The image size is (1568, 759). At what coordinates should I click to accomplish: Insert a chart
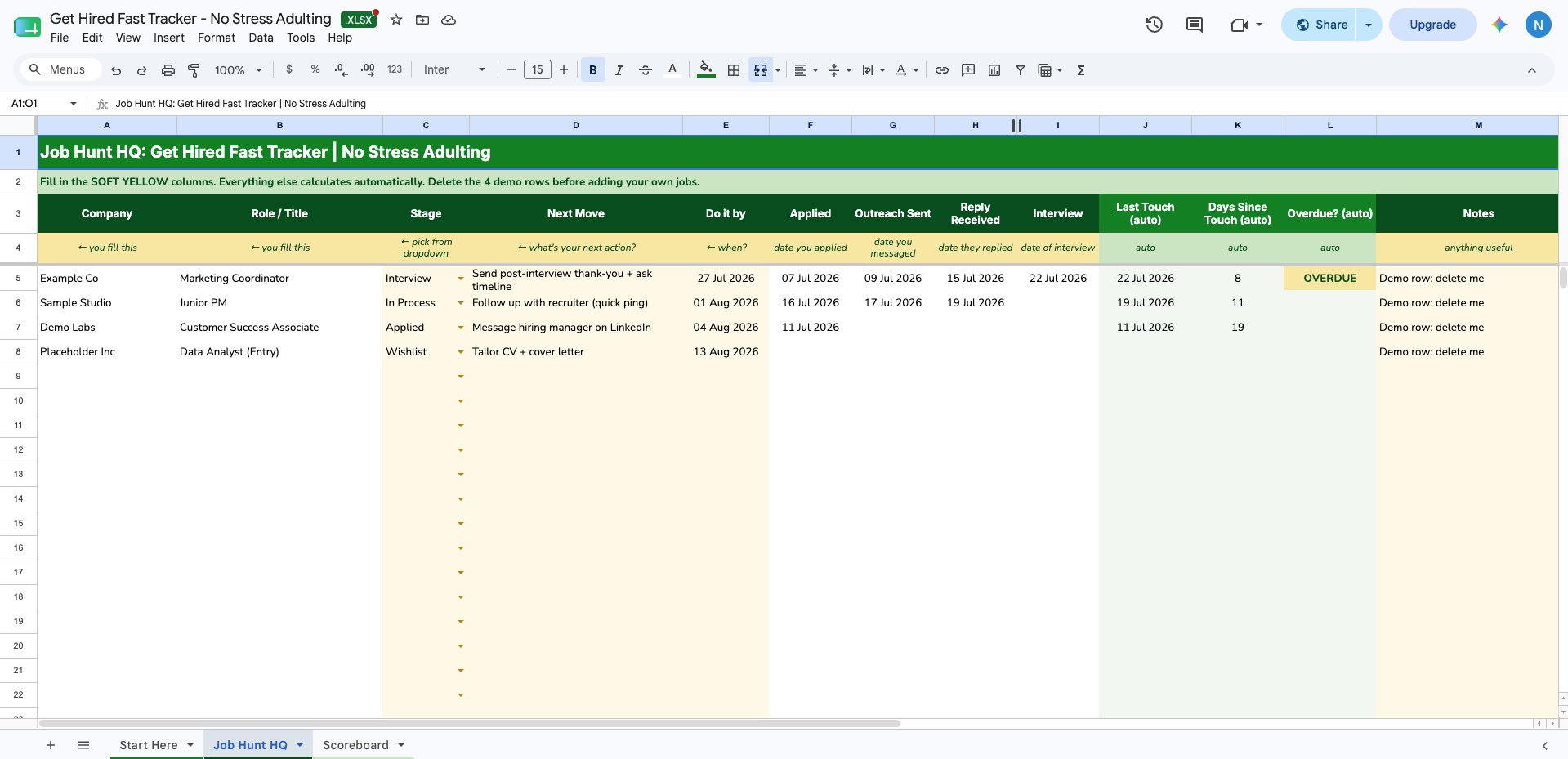[x=994, y=70]
